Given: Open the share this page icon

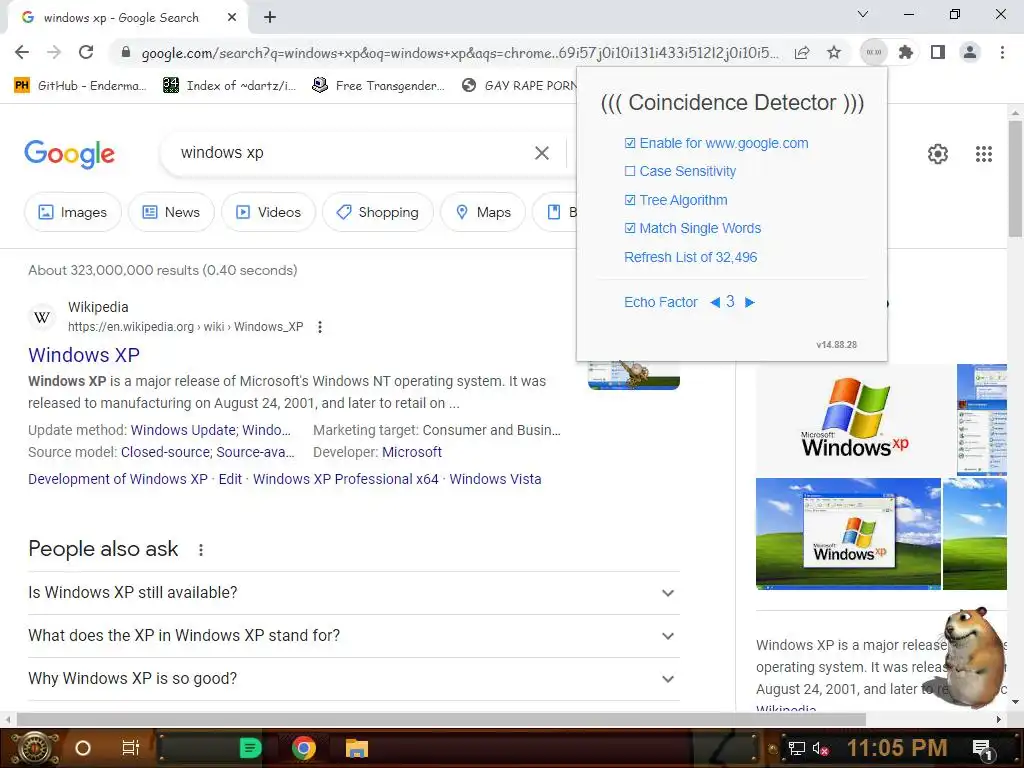Looking at the screenshot, I should tap(802, 52).
